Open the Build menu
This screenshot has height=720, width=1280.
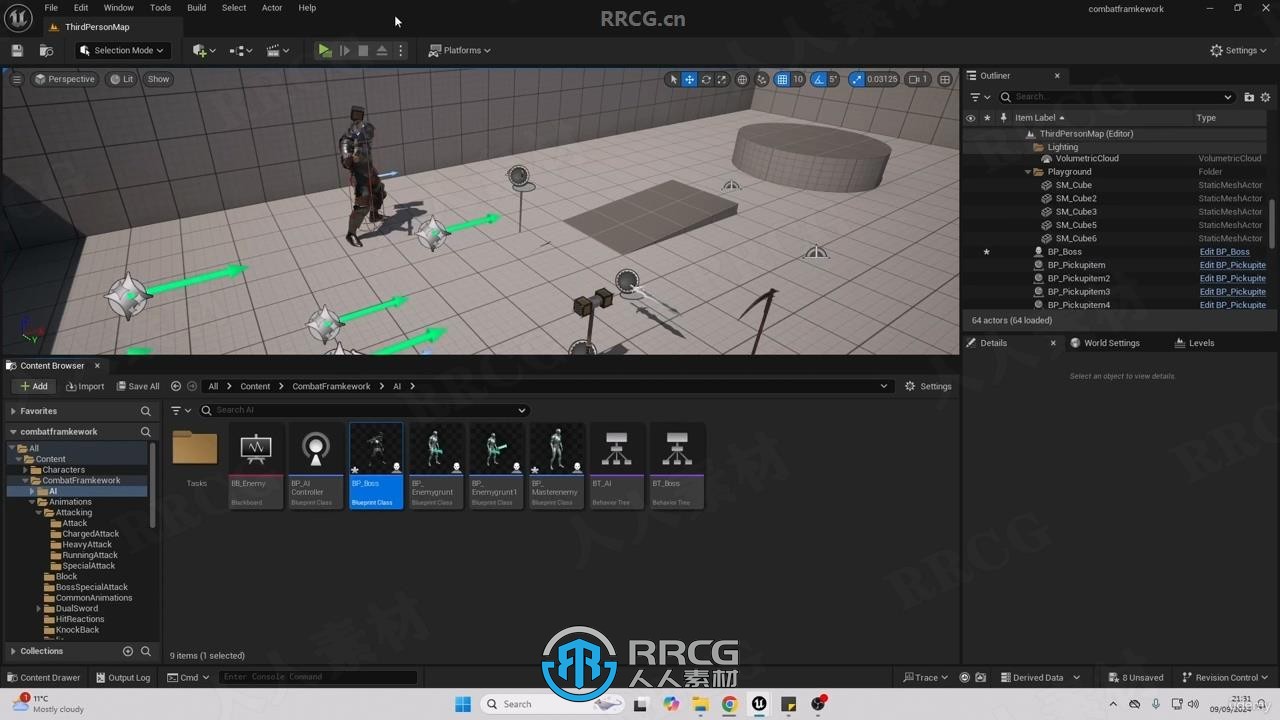197,8
